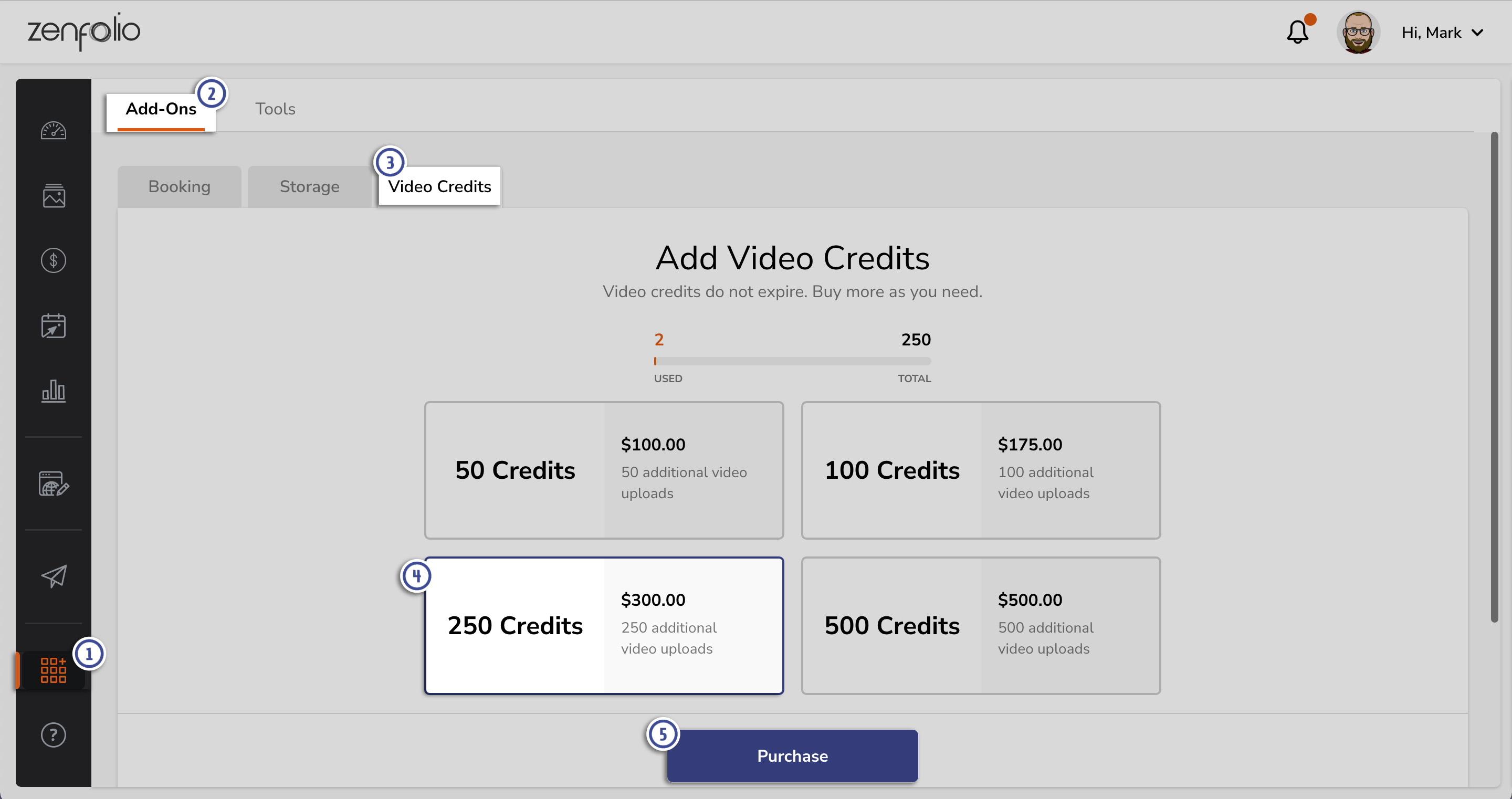Open the Website editor icon
The width and height of the screenshot is (1512, 799).
(x=54, y=485)
